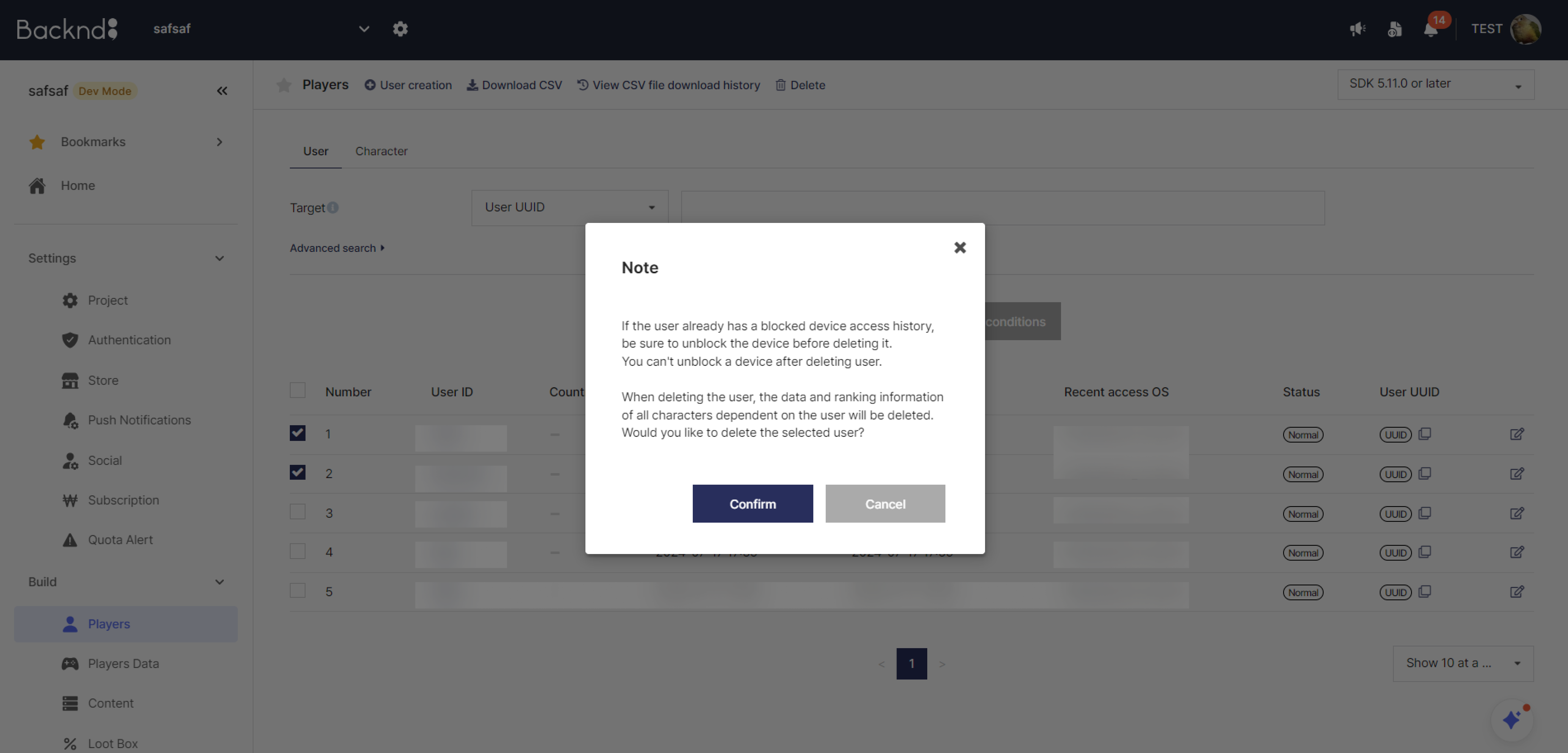Select Players in the Build section
The height and width of the screenshot is (753, 1568).
click(x=125, y=624)
